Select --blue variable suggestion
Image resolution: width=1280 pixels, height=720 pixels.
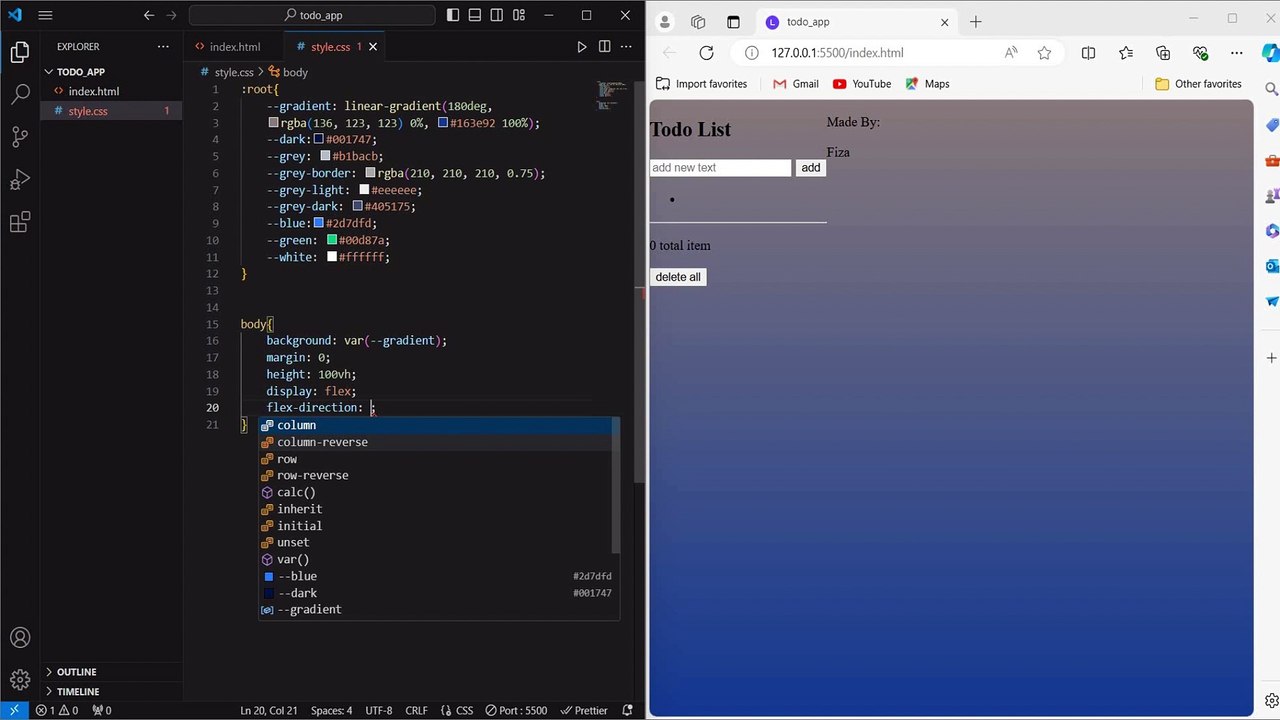[x=439, y=576]
